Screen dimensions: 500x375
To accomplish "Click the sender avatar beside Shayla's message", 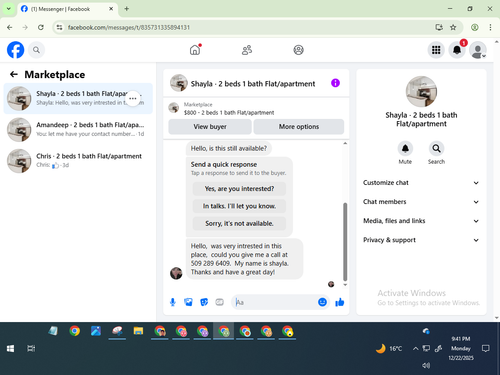I will pos(176,273).
